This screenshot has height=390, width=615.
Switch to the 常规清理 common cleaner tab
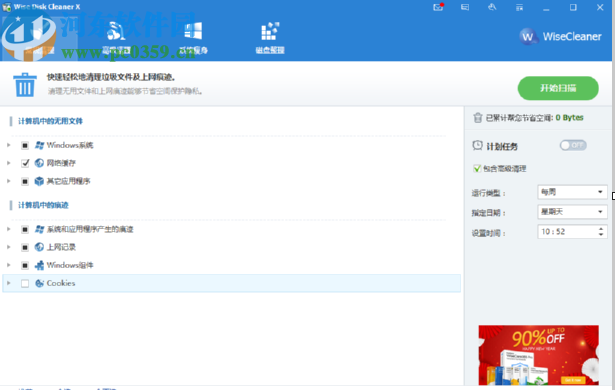39,38
